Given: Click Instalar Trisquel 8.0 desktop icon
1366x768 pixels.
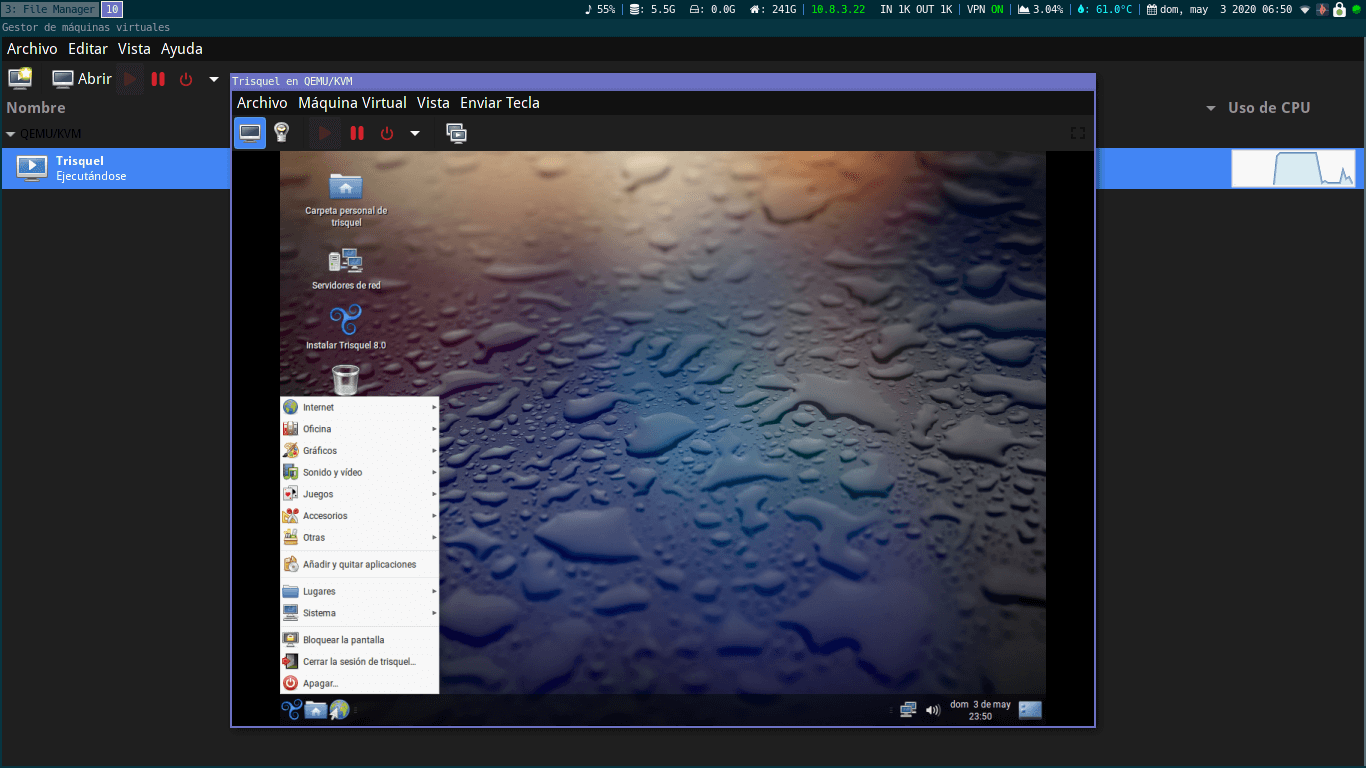Looking at the screenshot, I should (346, 328).
